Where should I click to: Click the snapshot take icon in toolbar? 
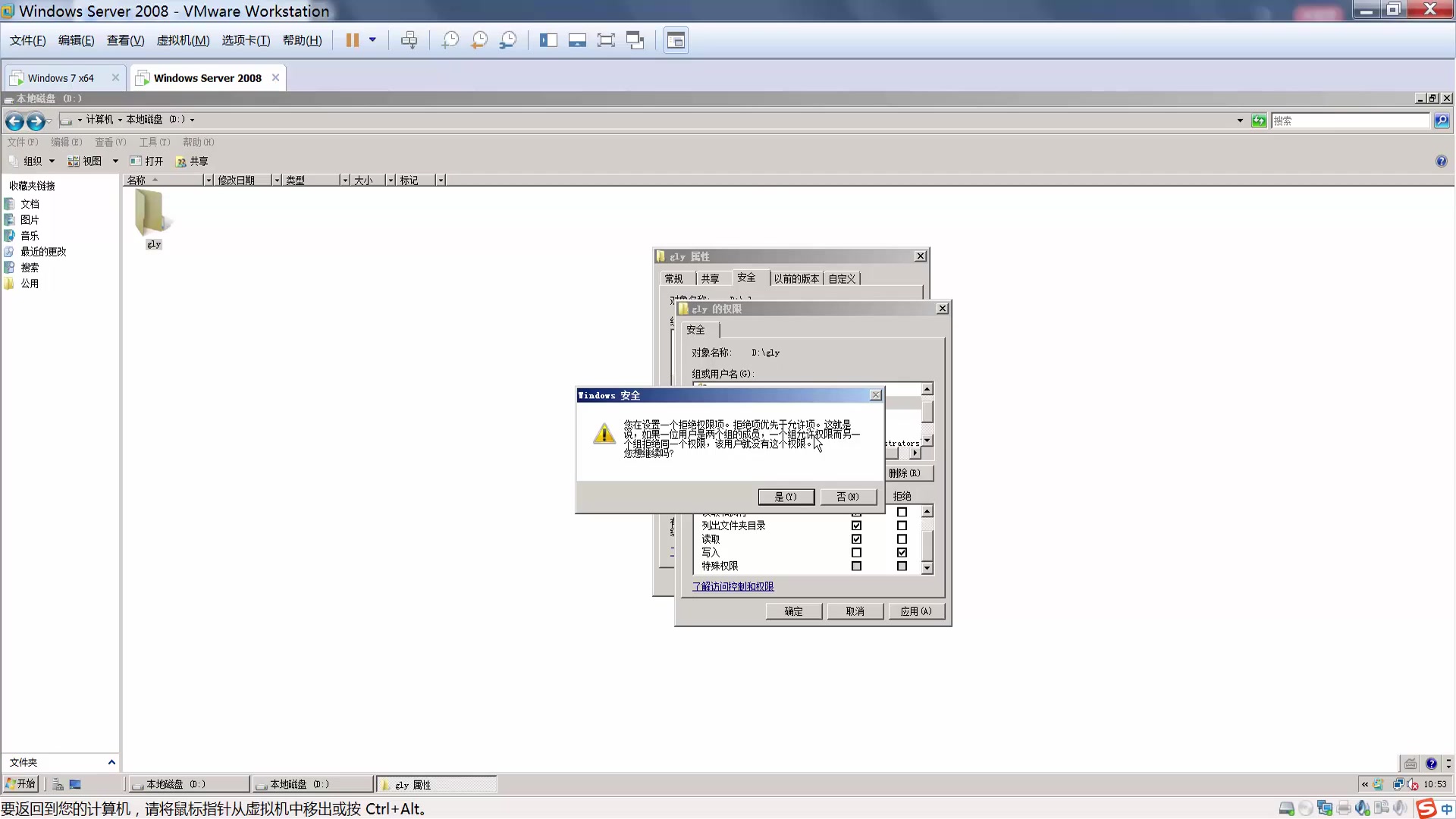coord(449,40)
